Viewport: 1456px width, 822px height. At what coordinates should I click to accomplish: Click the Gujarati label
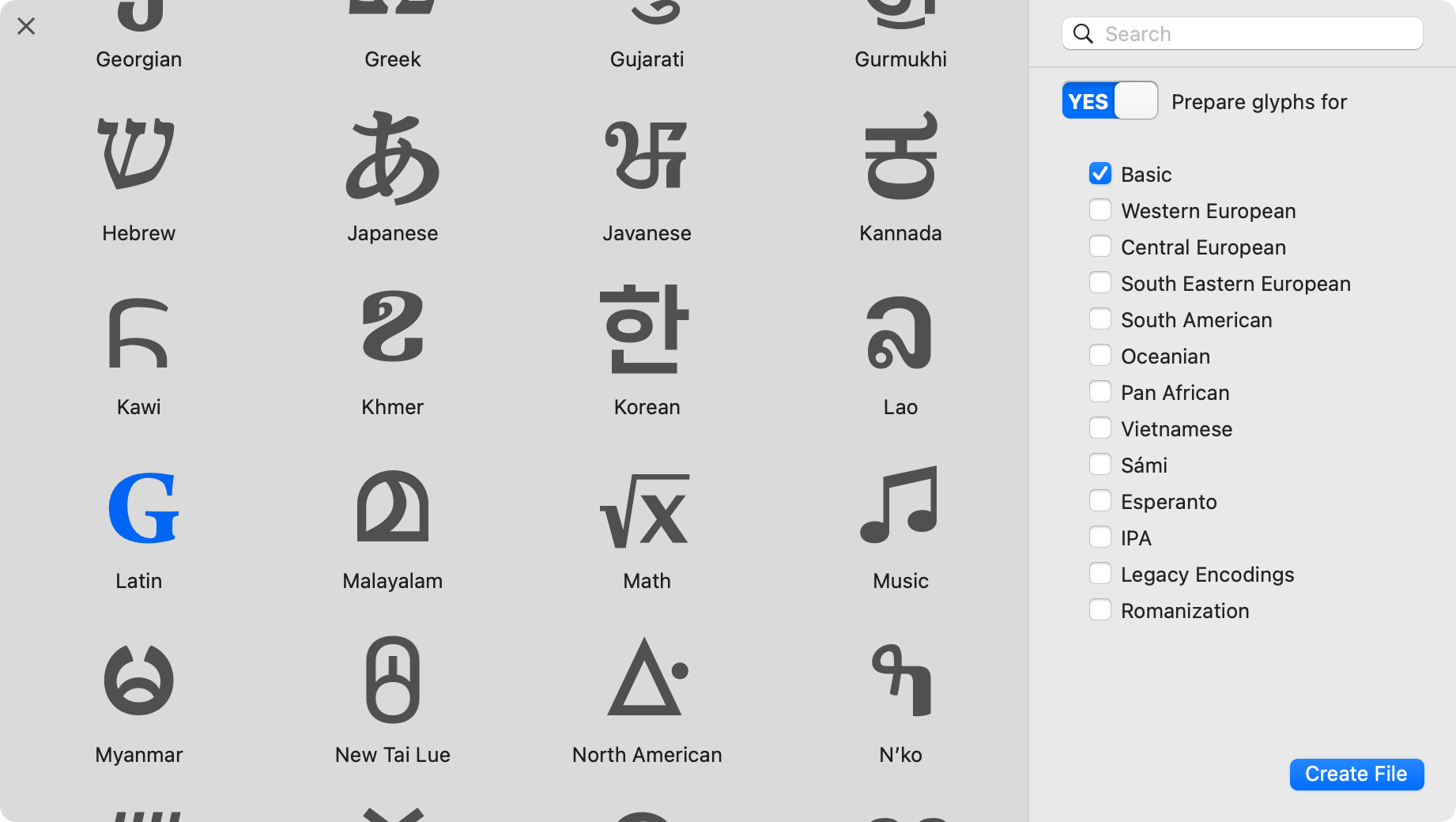[x=647, y=59]
